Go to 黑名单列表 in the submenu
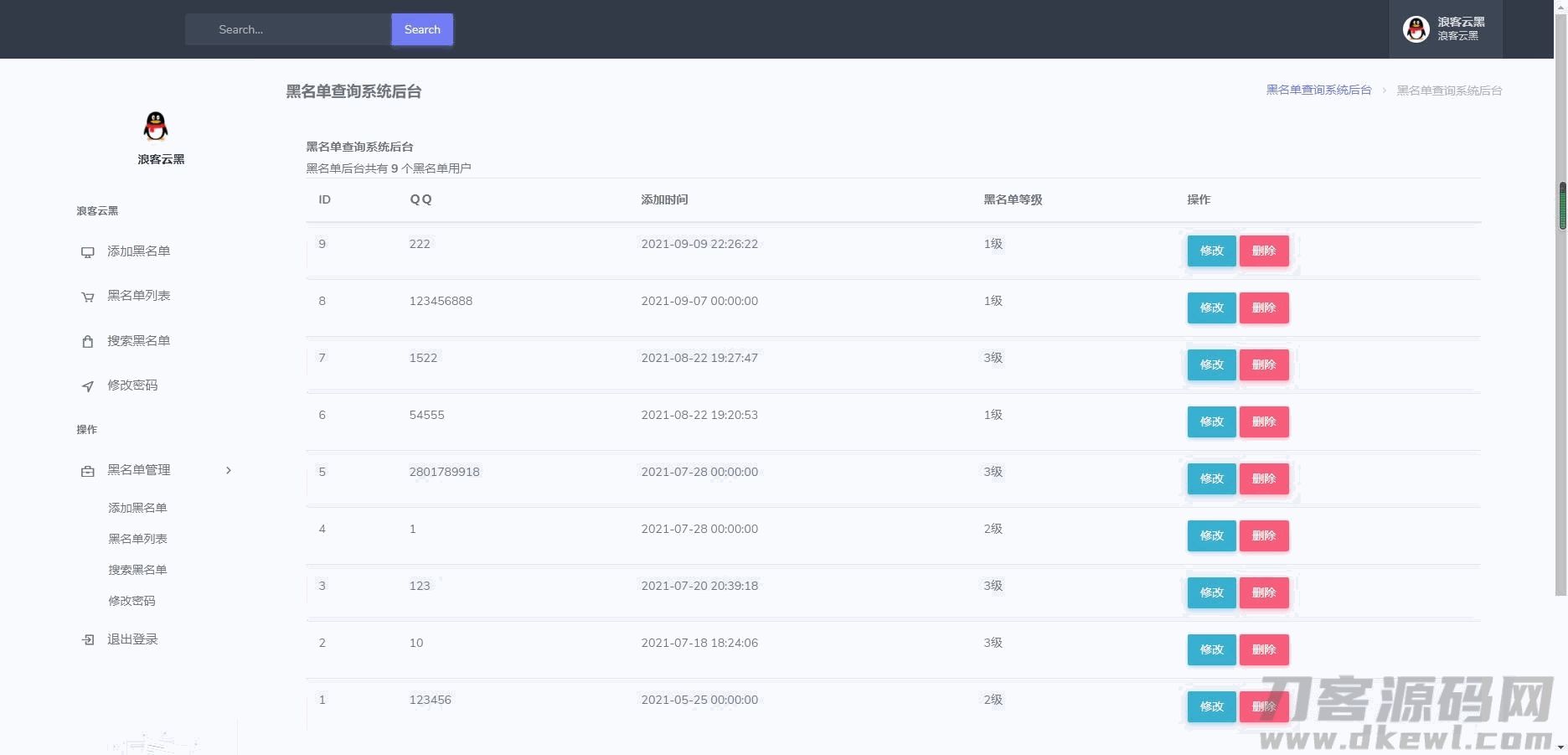Image resolution: width=1568 pixels, height=755 pixels. (137, 539)
